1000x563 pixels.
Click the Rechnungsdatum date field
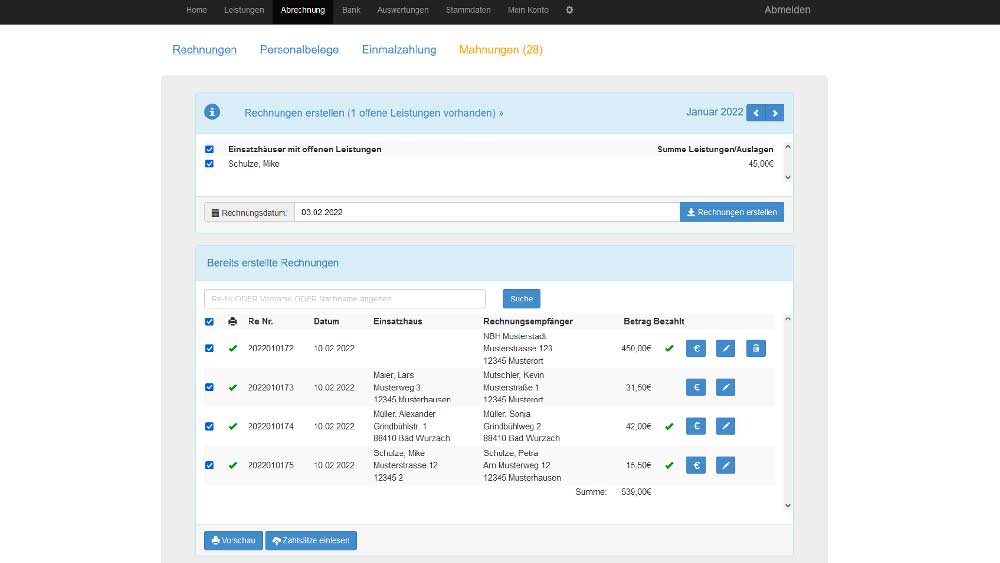[x=487, y=212]
